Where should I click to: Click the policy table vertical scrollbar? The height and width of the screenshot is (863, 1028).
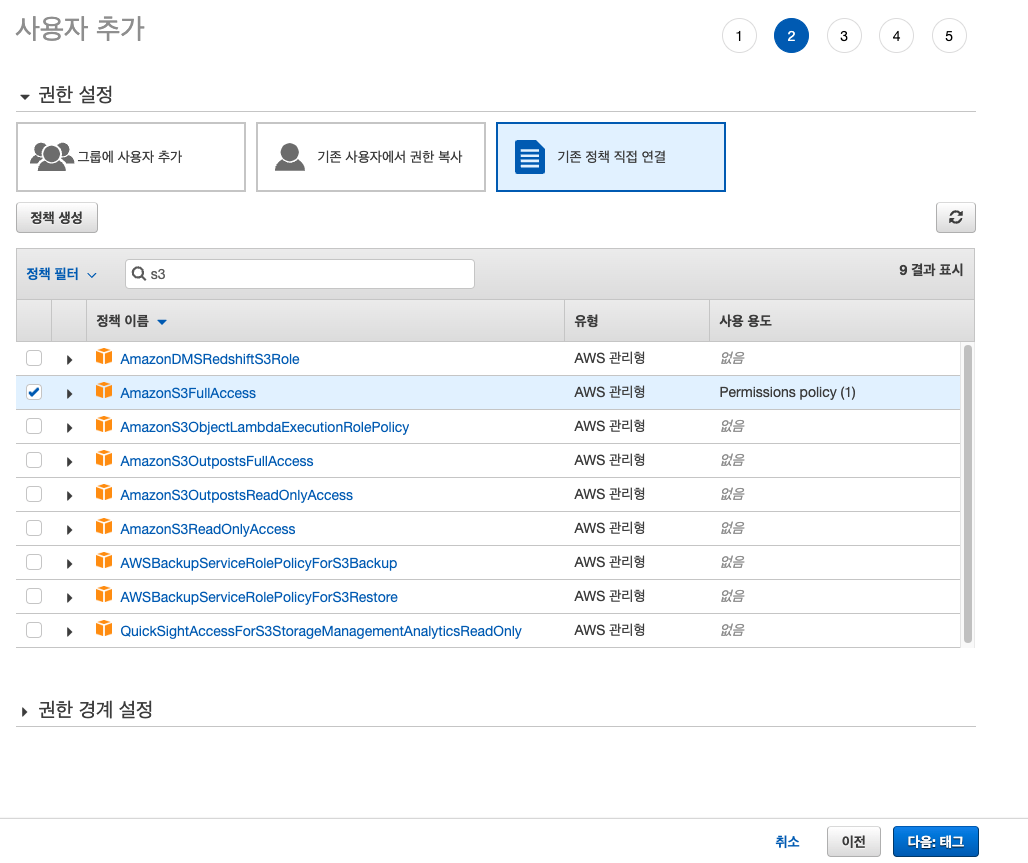968,494
